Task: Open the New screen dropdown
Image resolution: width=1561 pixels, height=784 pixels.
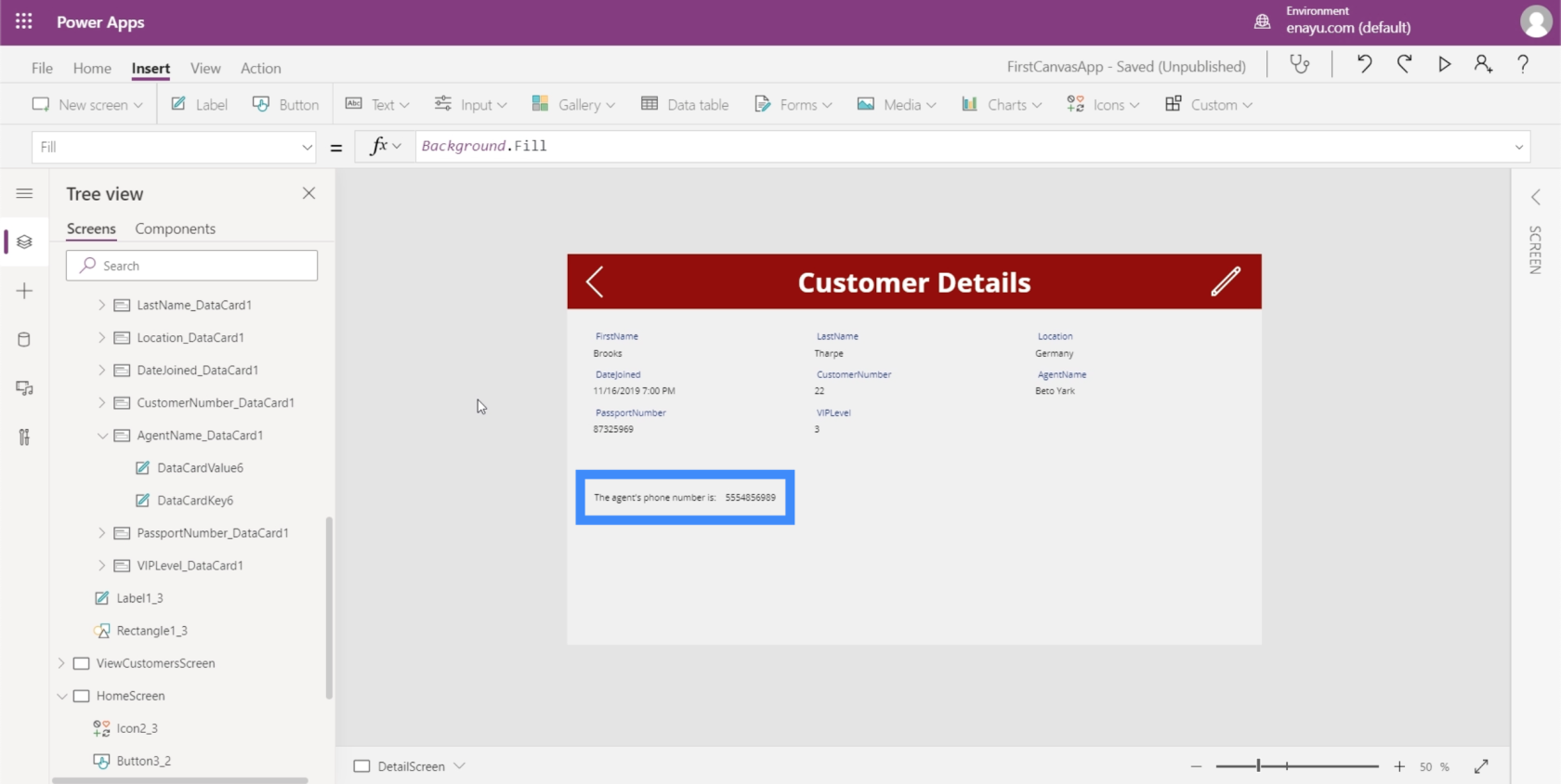Action: point(87,104)
